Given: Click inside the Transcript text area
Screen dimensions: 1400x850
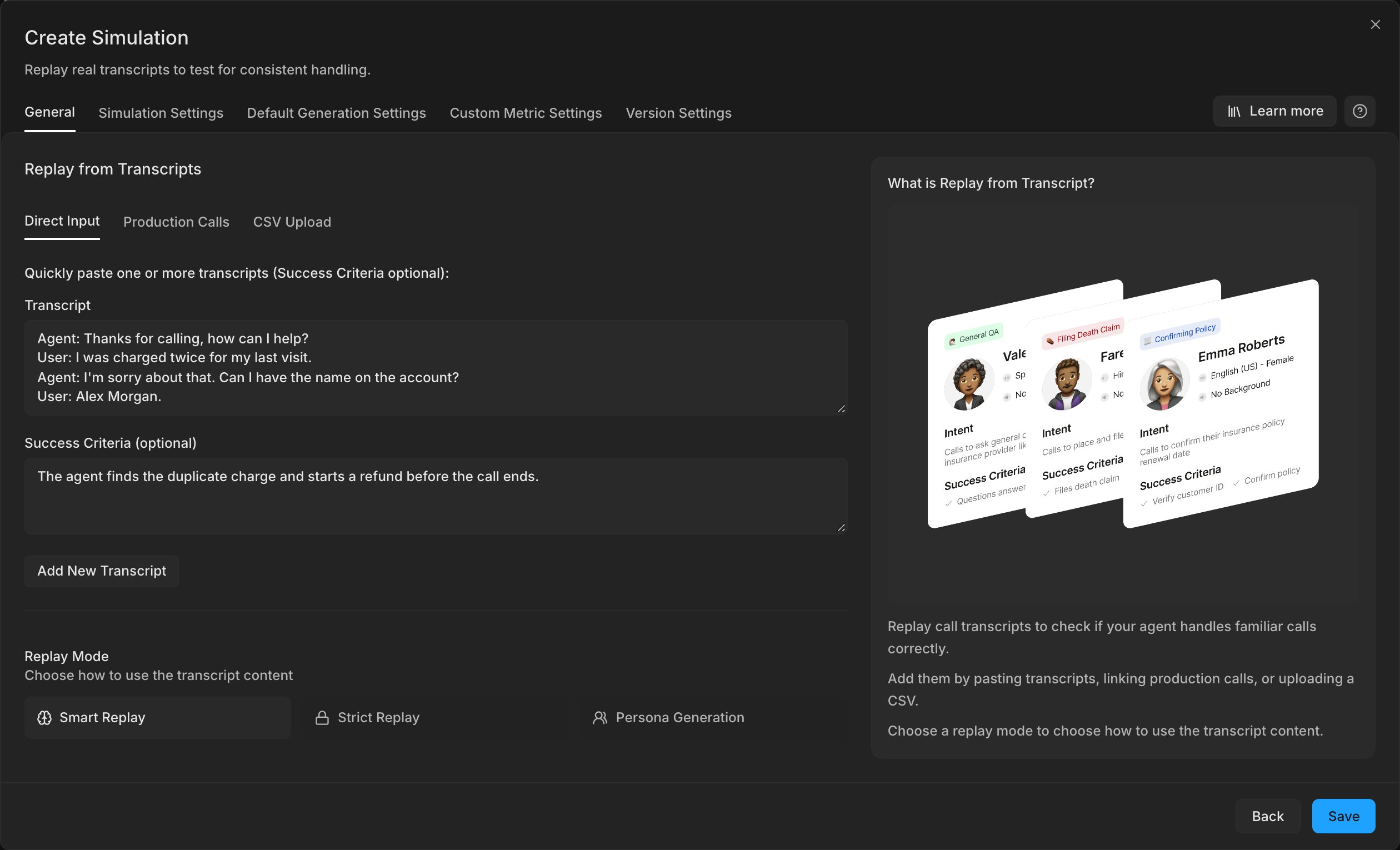Looking at the screenshot, I should pyautogui.click(x=436, y=368).
